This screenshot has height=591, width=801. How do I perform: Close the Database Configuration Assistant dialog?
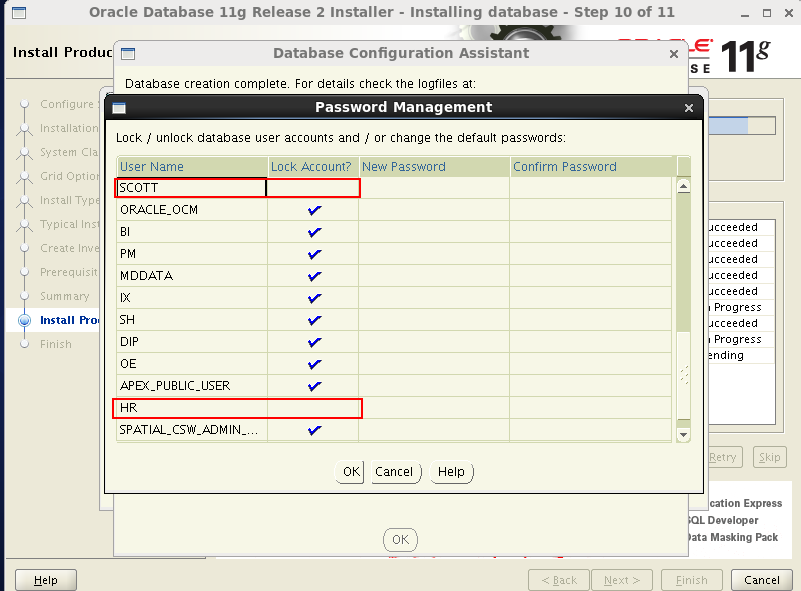tap(674, 54)
